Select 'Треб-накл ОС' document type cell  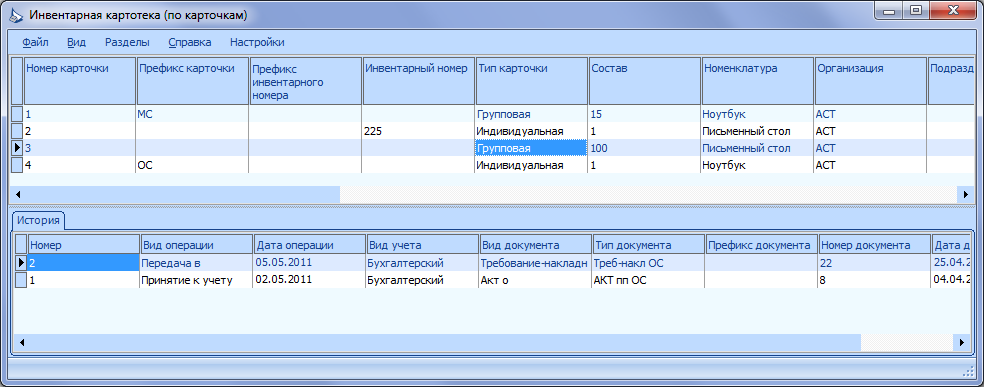click(x=648, y=263)
